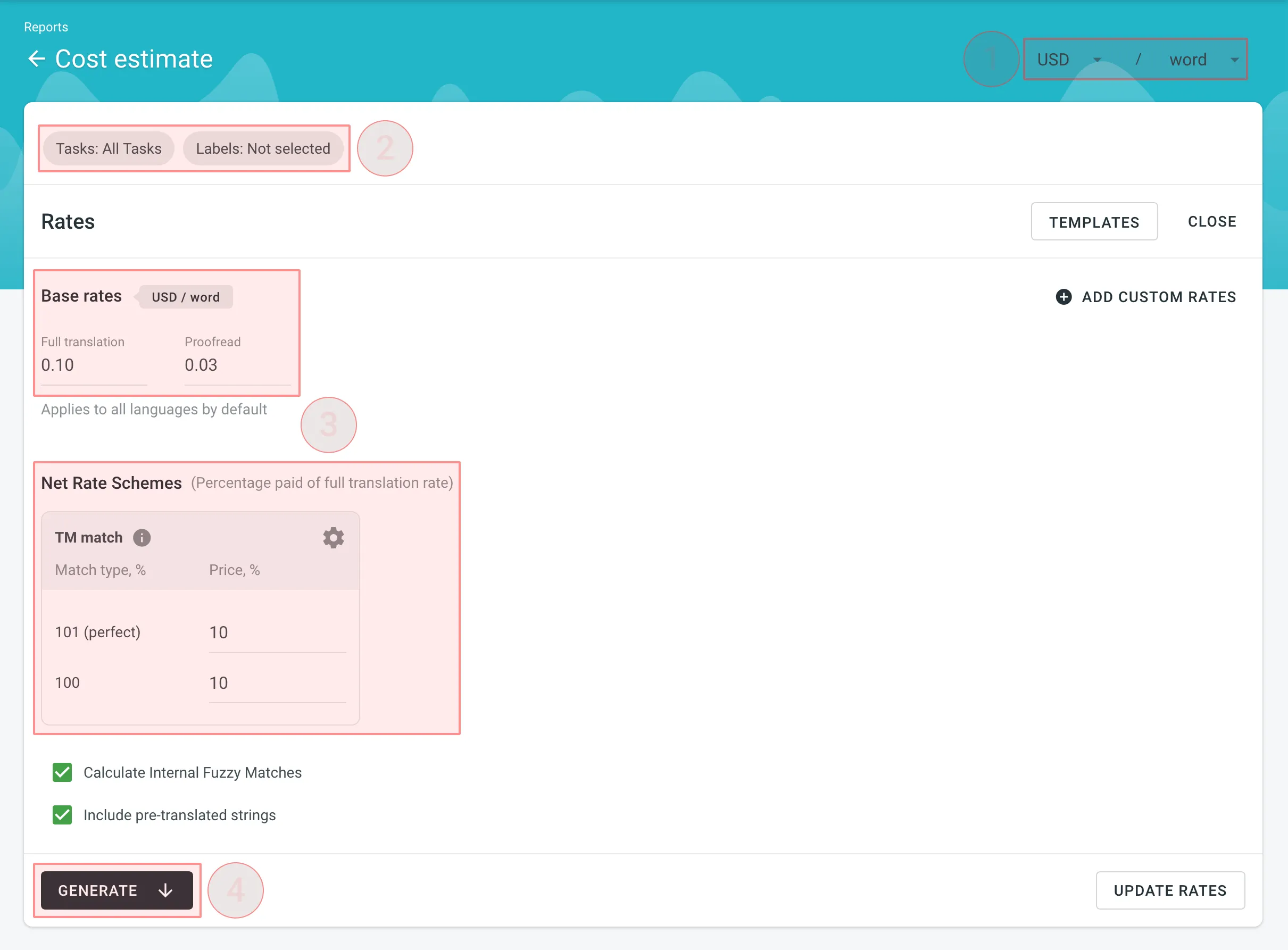The width and height of the screenshot is (1288, 950).
Task: Click the Reports breadcrumb link
Action: 47,26
